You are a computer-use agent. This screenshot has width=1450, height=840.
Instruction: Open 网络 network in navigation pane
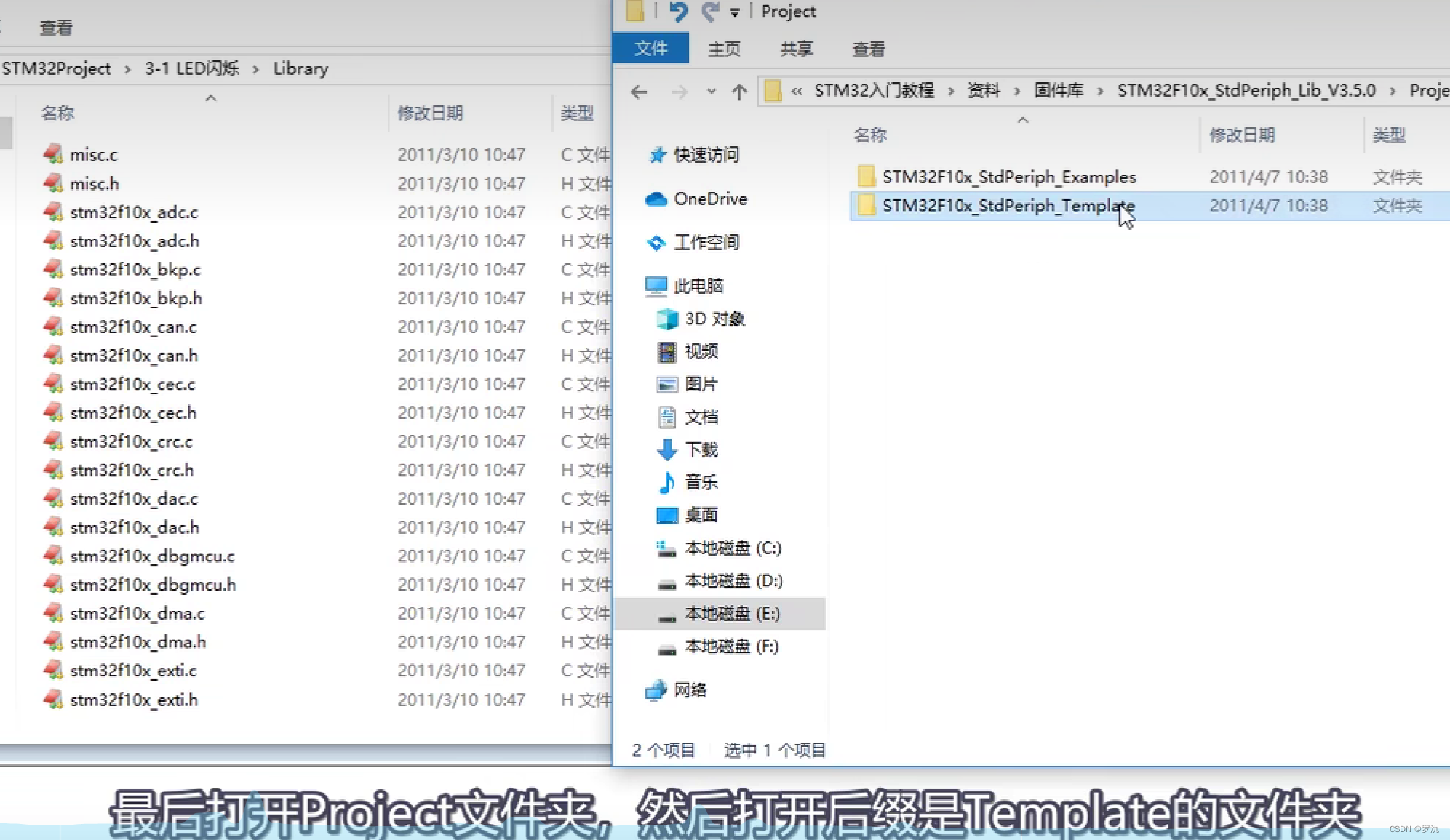[x=689, y=689]
